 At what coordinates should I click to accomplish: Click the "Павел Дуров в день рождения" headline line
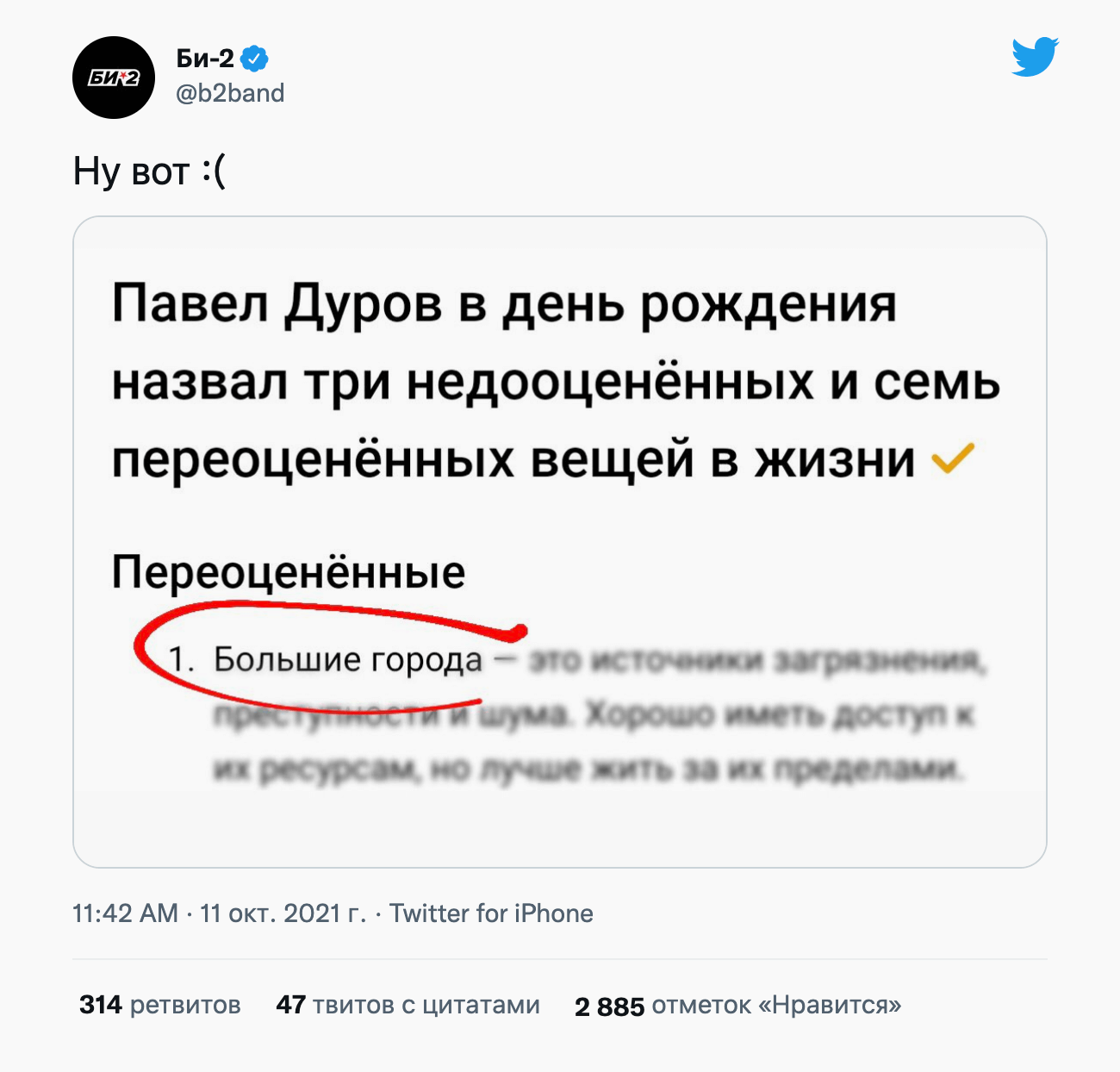pyautogui.click(x=504, y=304)
